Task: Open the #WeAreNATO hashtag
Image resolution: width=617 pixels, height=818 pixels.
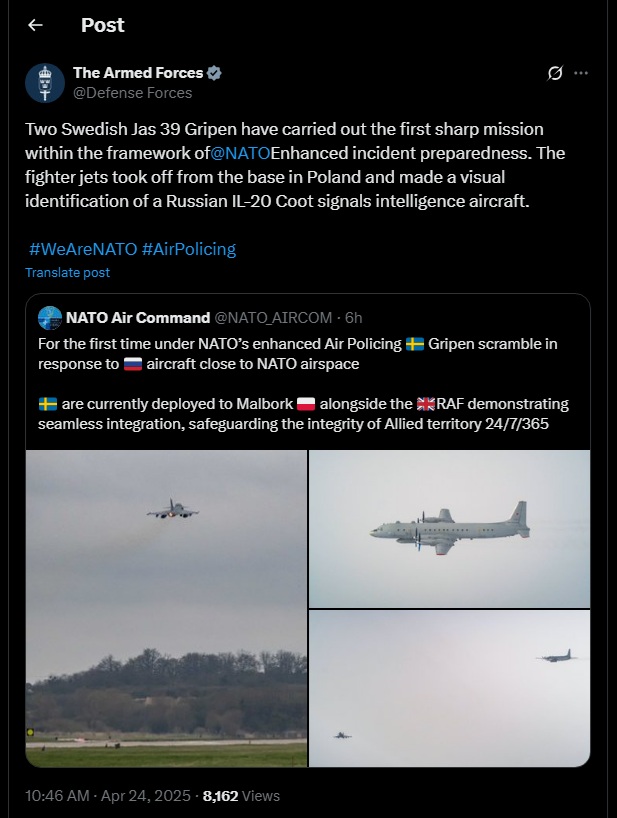Action: (x=82, y=248)
